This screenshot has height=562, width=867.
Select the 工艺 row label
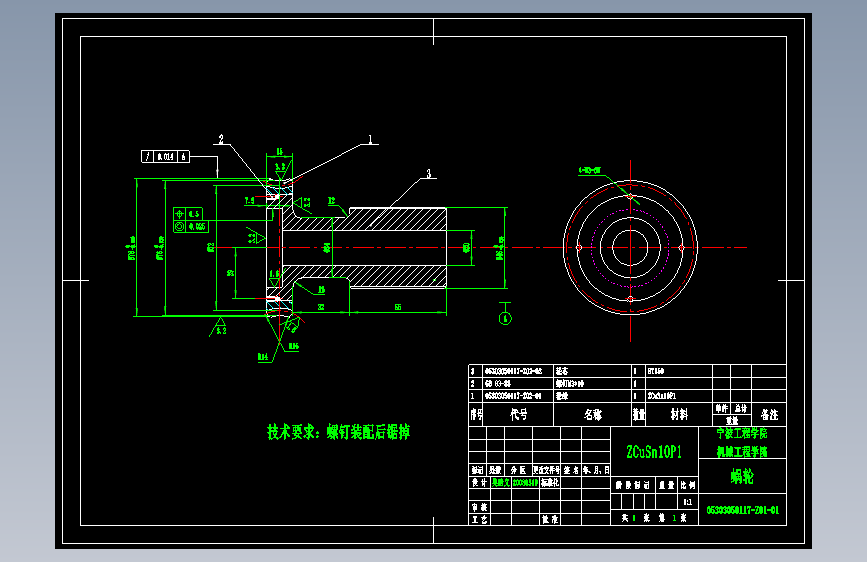[x=479, y=519]
